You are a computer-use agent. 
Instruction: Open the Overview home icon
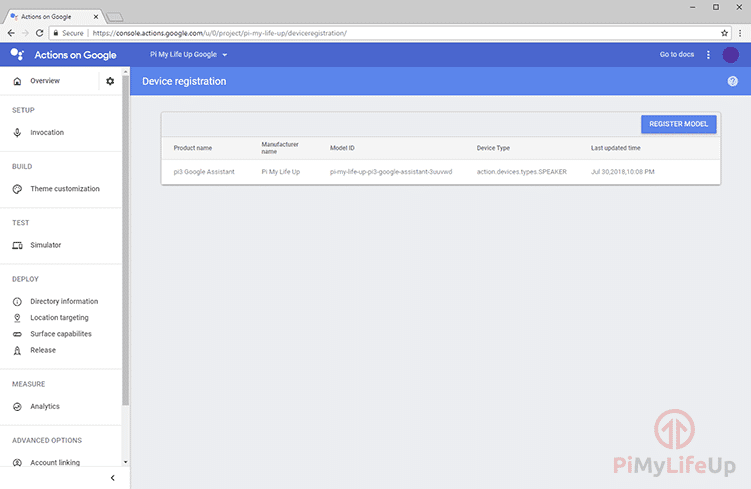pos(17,81)
